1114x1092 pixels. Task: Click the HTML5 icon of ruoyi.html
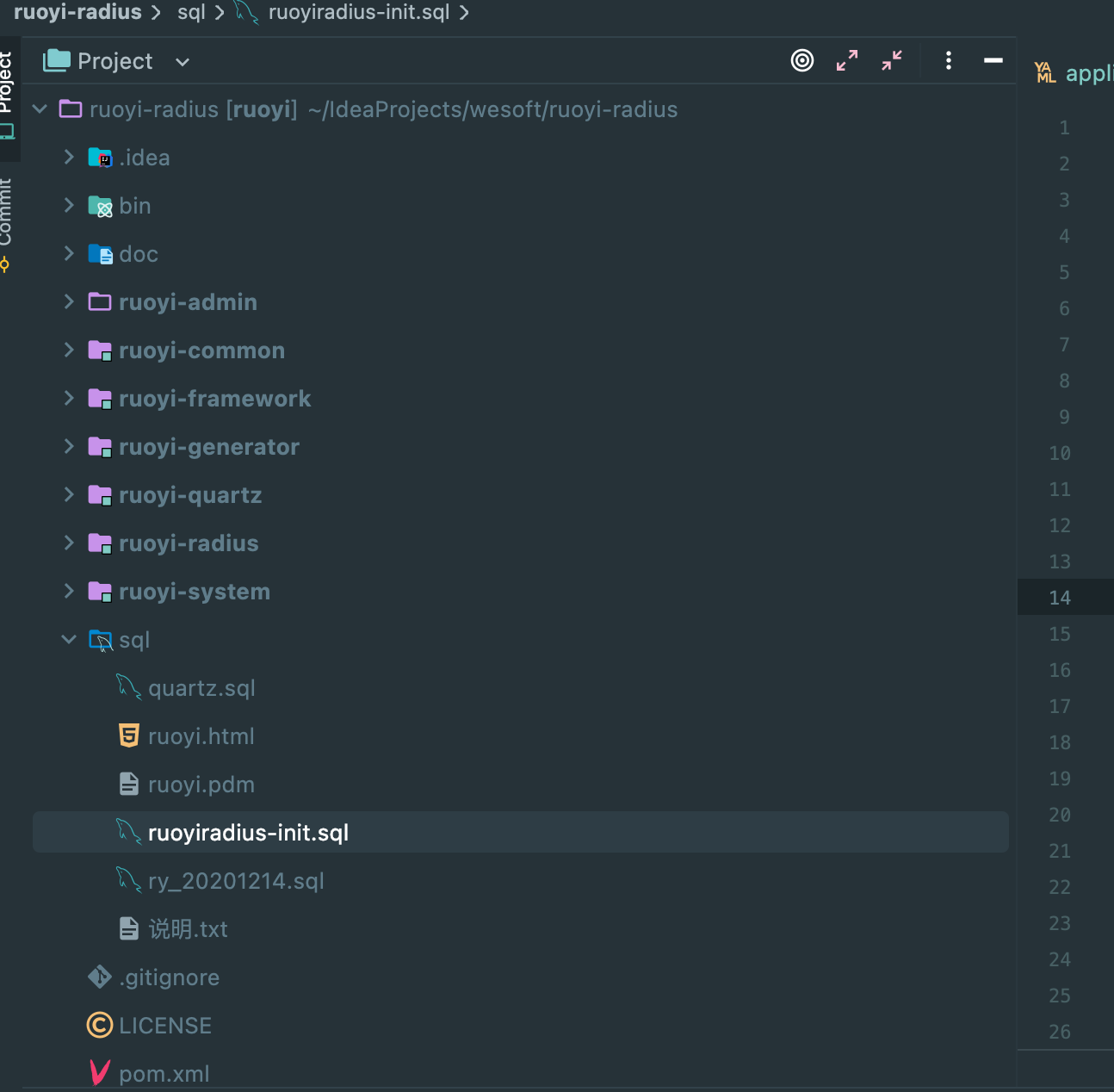click(129, 735)
